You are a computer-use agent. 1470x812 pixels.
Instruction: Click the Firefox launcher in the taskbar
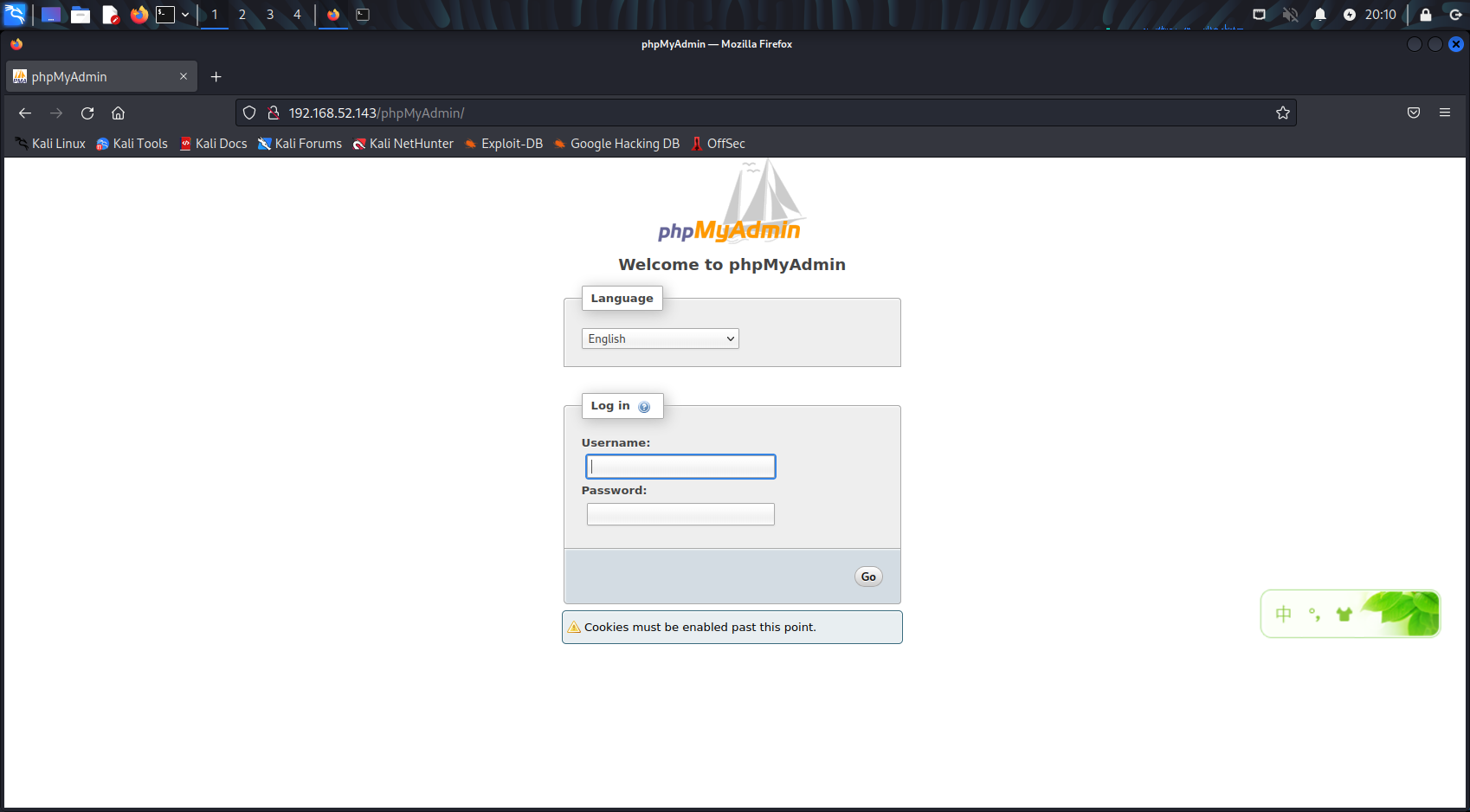point(139,15)
